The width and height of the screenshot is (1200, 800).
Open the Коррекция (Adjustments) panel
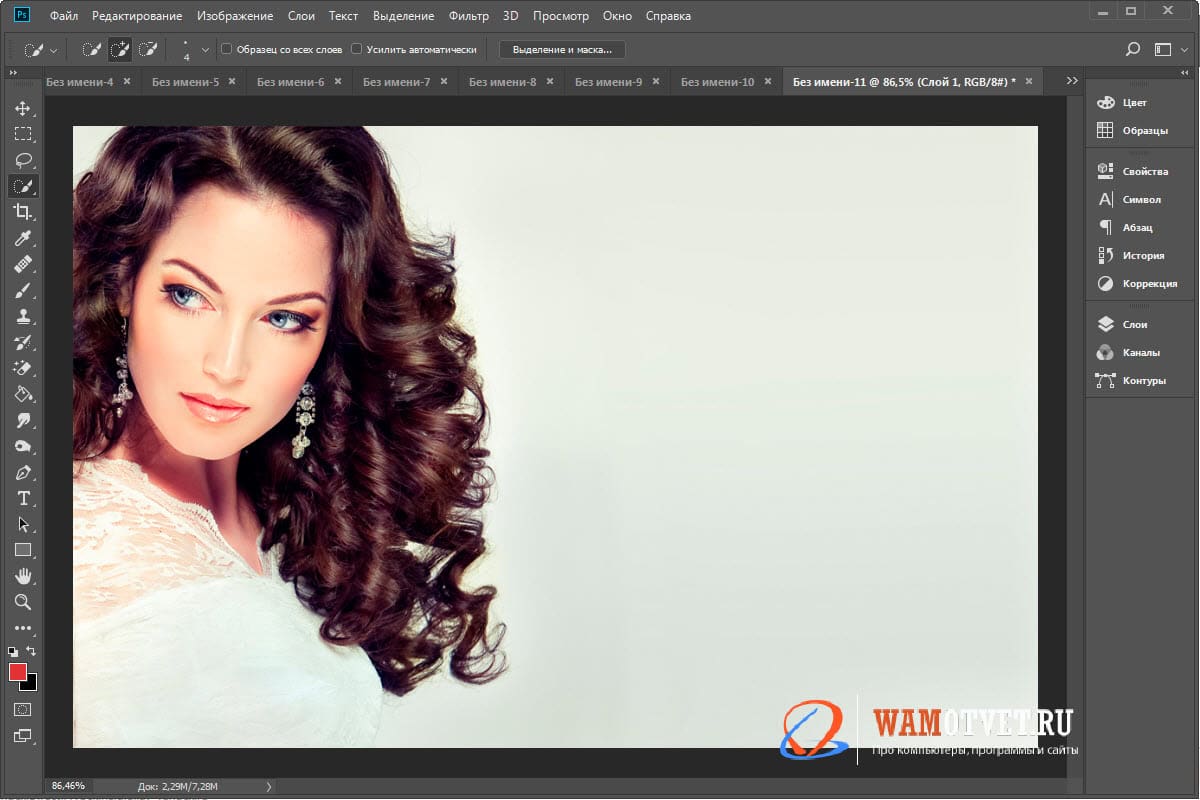click(x=1137, y=283)
